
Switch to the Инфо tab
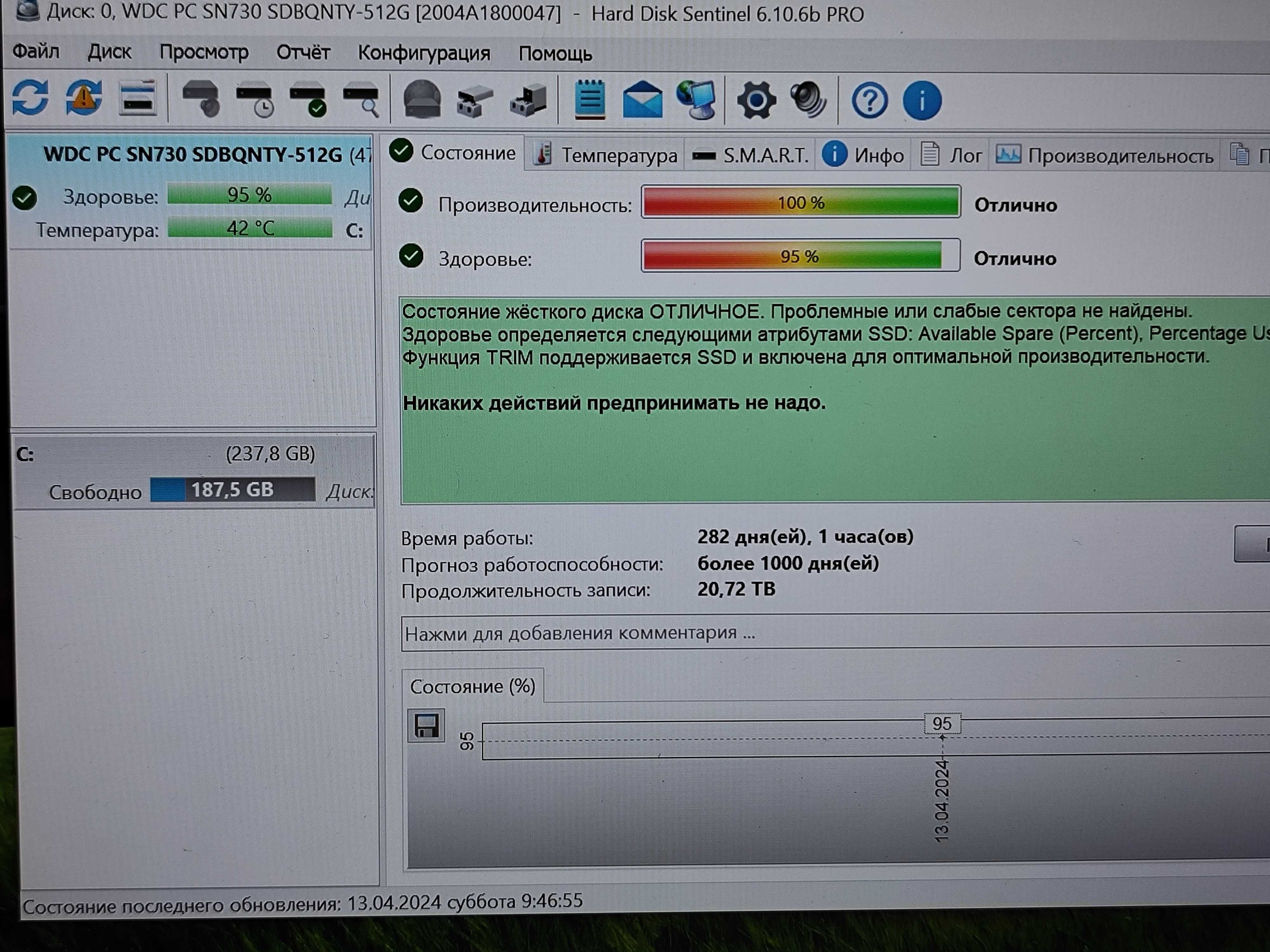pyautogui.click(x=863, y=155)
